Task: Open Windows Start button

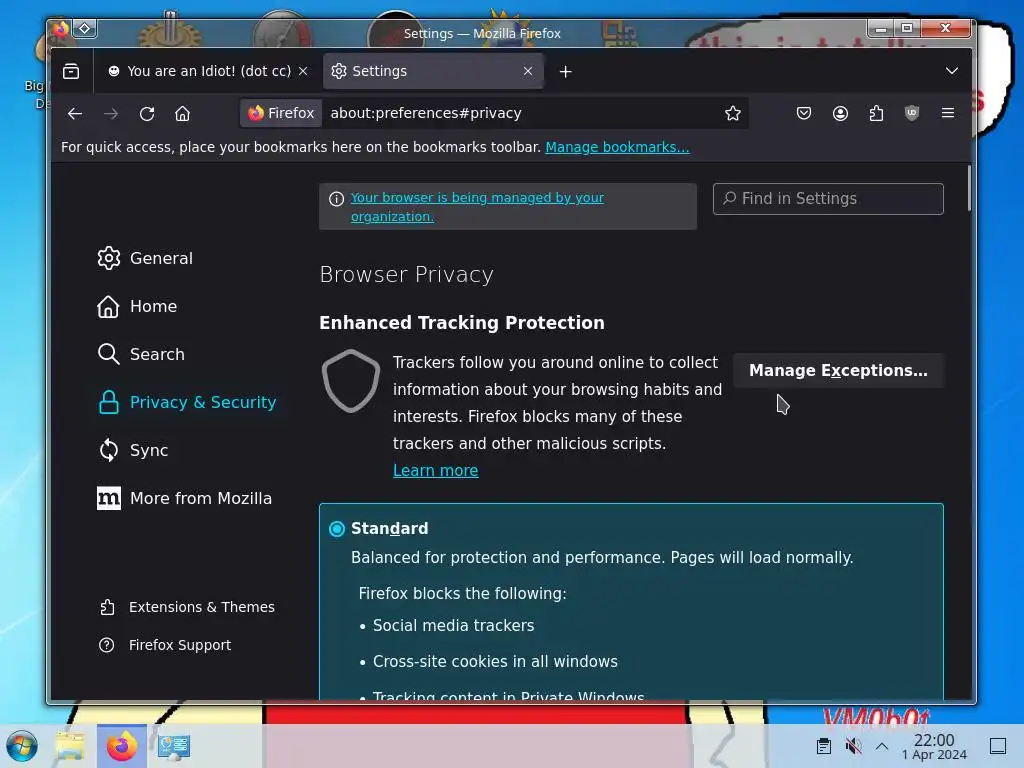Action: pos(22,746)
